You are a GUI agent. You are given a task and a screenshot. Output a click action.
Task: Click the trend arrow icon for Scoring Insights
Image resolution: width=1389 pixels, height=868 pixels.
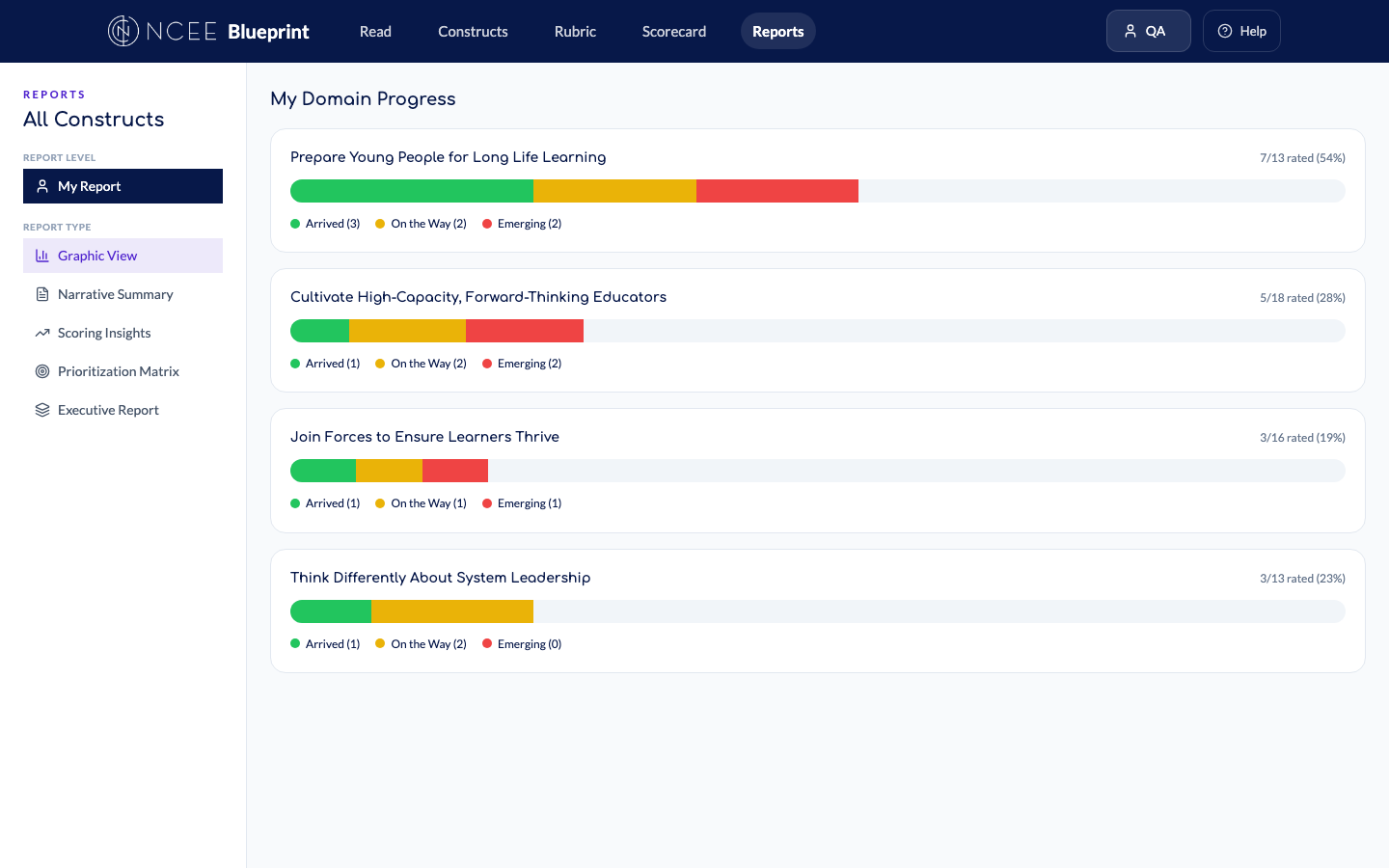[42, 333]
